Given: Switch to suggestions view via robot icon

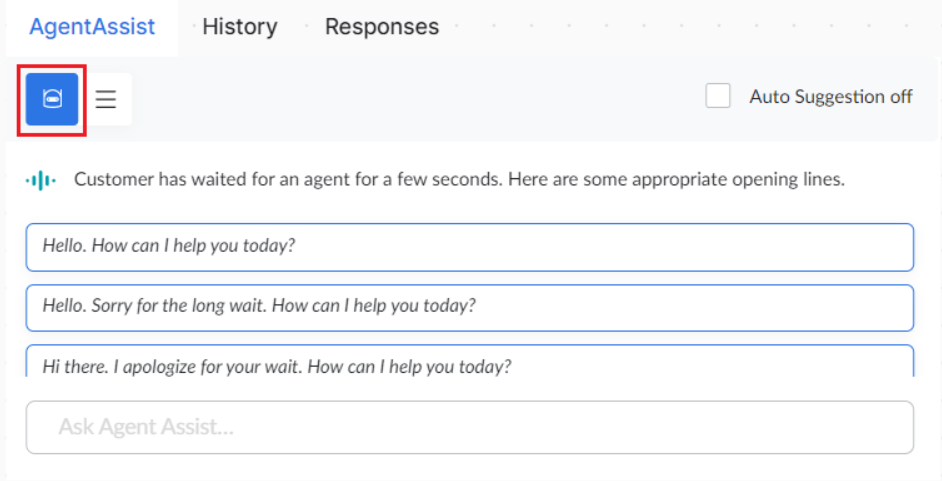Looking at the screenshot, I should (52, 99).
